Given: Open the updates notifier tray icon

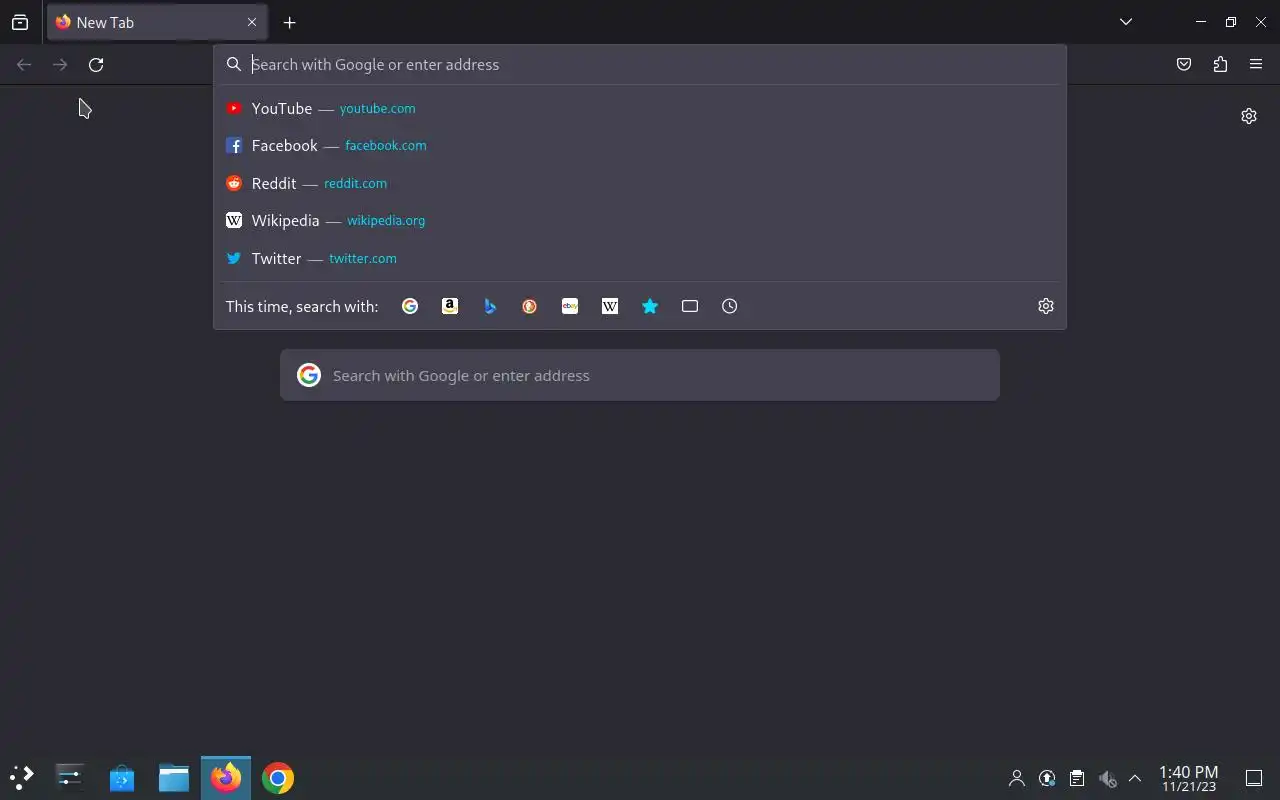Looking at the screenshot, I should tap(1047, 778).
